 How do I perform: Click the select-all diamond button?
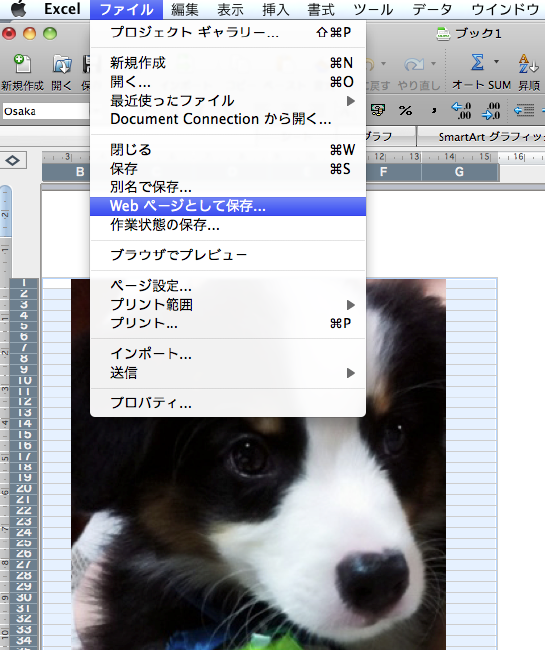click(13, 160)
